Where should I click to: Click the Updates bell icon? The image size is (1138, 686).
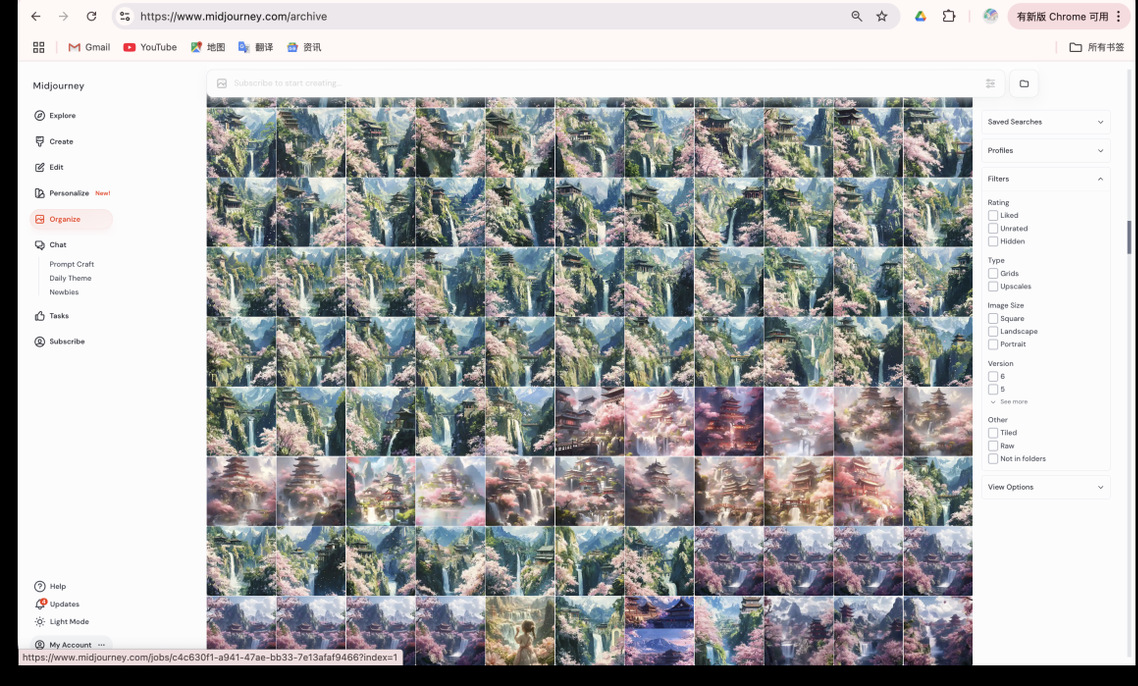click(40, 604)
